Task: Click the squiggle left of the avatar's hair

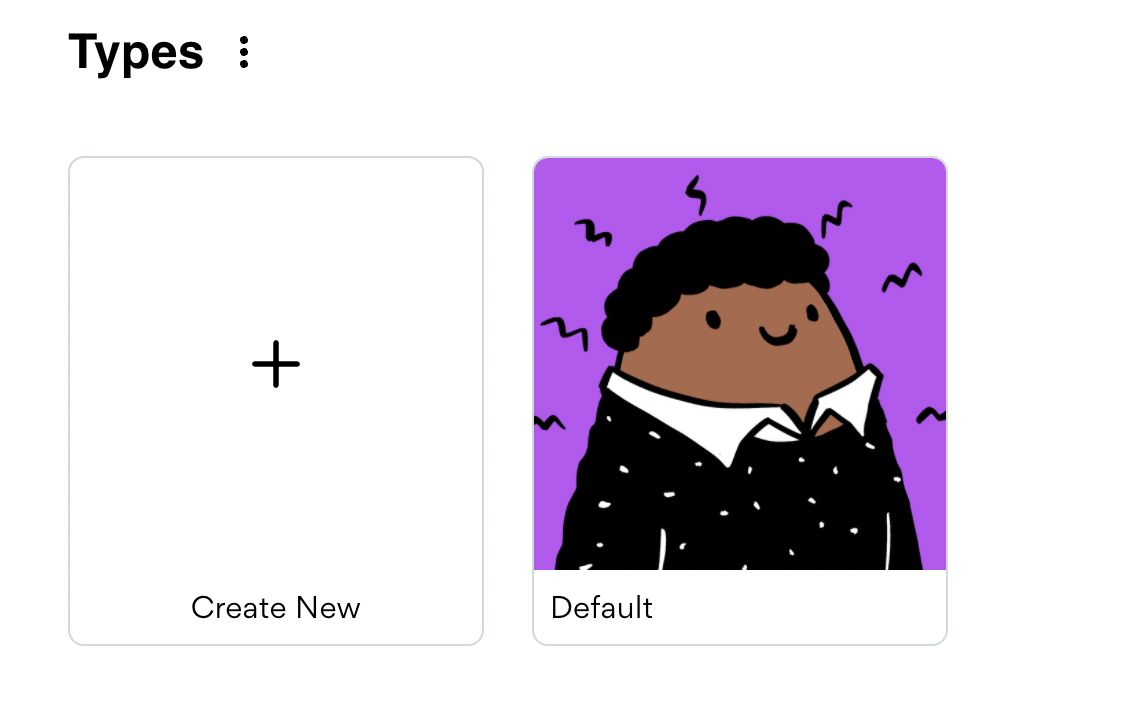Action: (565, 334)
